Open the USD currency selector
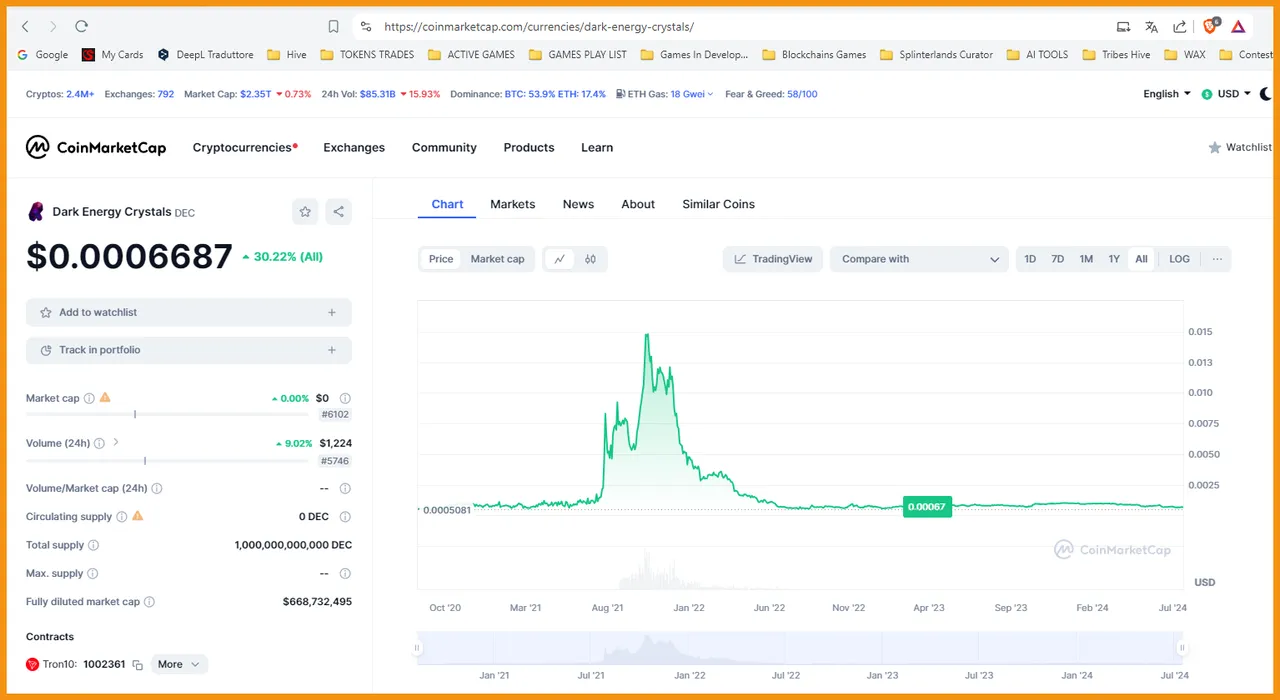Viewport: 1280px width, 700px height. 1226,94
